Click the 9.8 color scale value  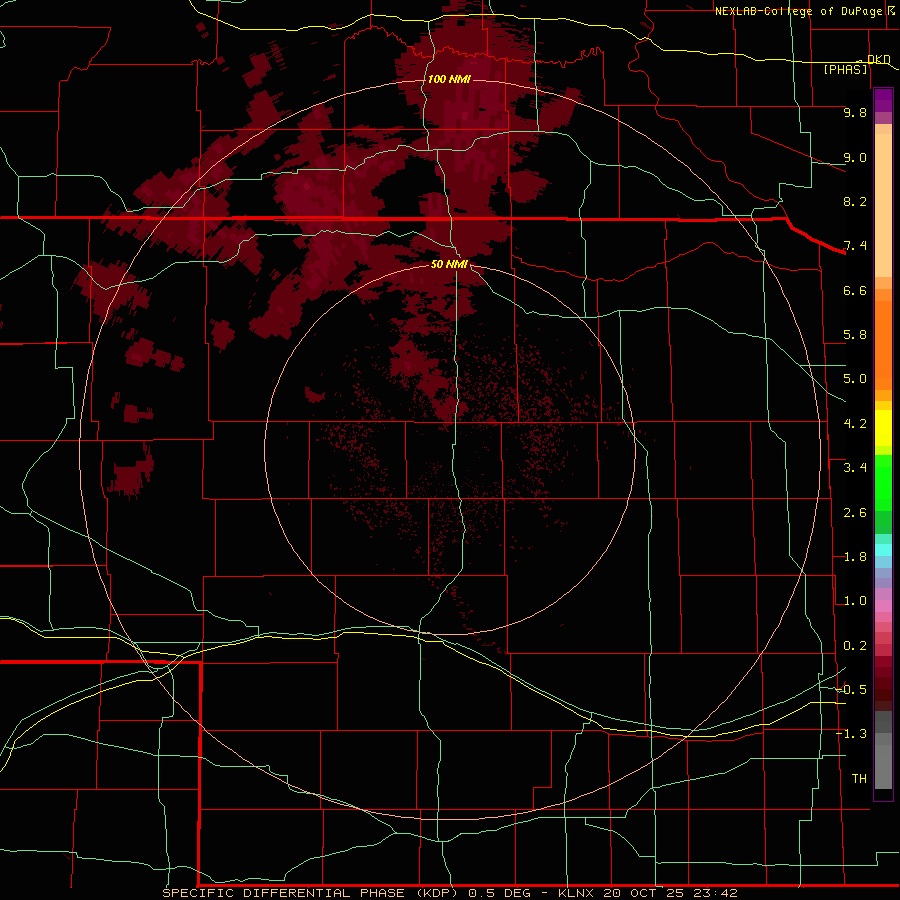click(855, 112)
